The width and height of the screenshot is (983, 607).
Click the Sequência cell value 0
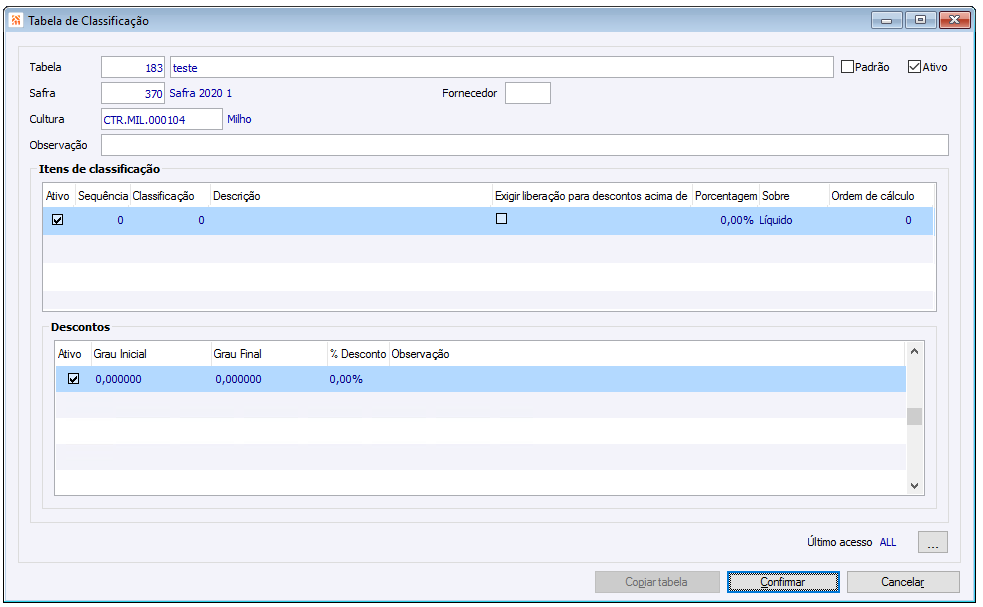(x=120, y=220)
